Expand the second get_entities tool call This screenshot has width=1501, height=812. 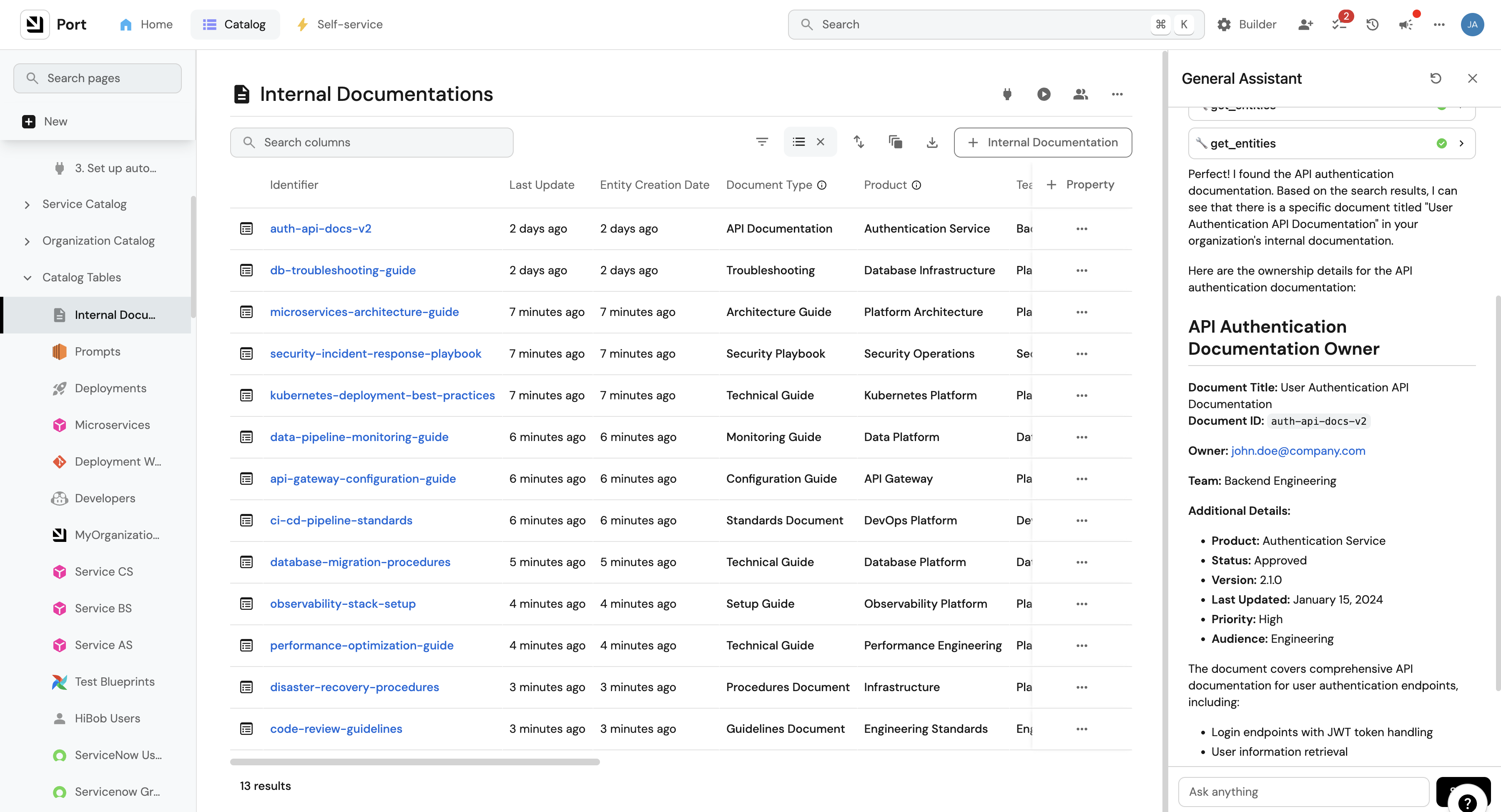pos(1461,143)
